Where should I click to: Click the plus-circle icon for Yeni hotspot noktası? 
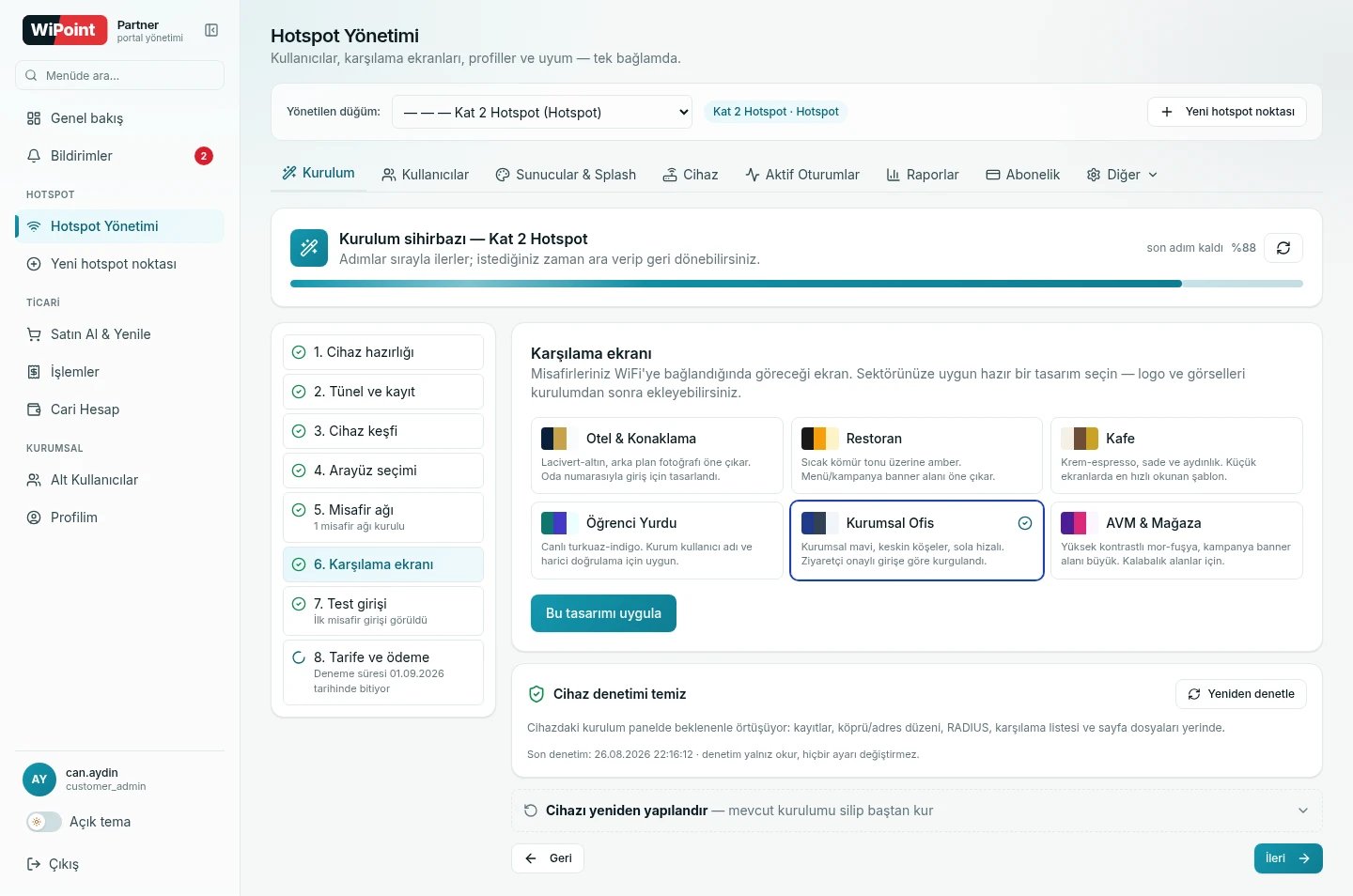pos(34,264)
